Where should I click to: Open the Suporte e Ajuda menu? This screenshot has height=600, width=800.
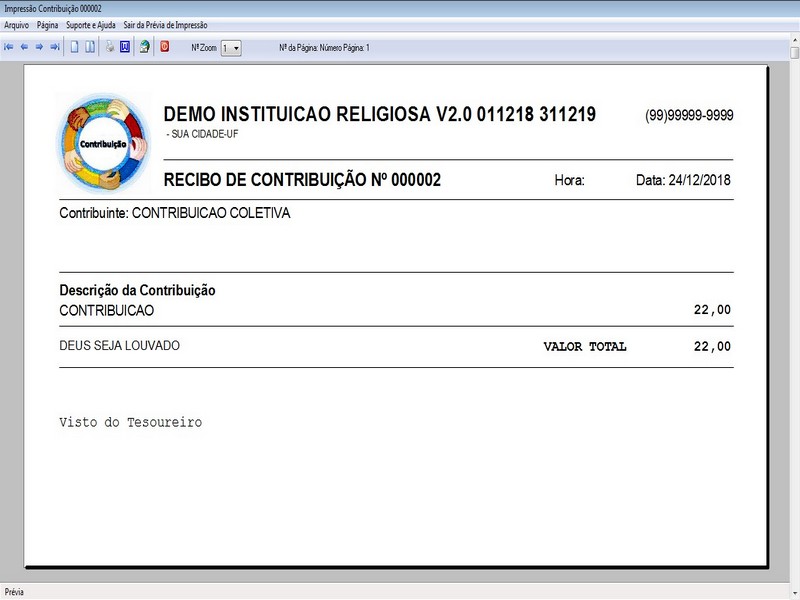(91, 25)
